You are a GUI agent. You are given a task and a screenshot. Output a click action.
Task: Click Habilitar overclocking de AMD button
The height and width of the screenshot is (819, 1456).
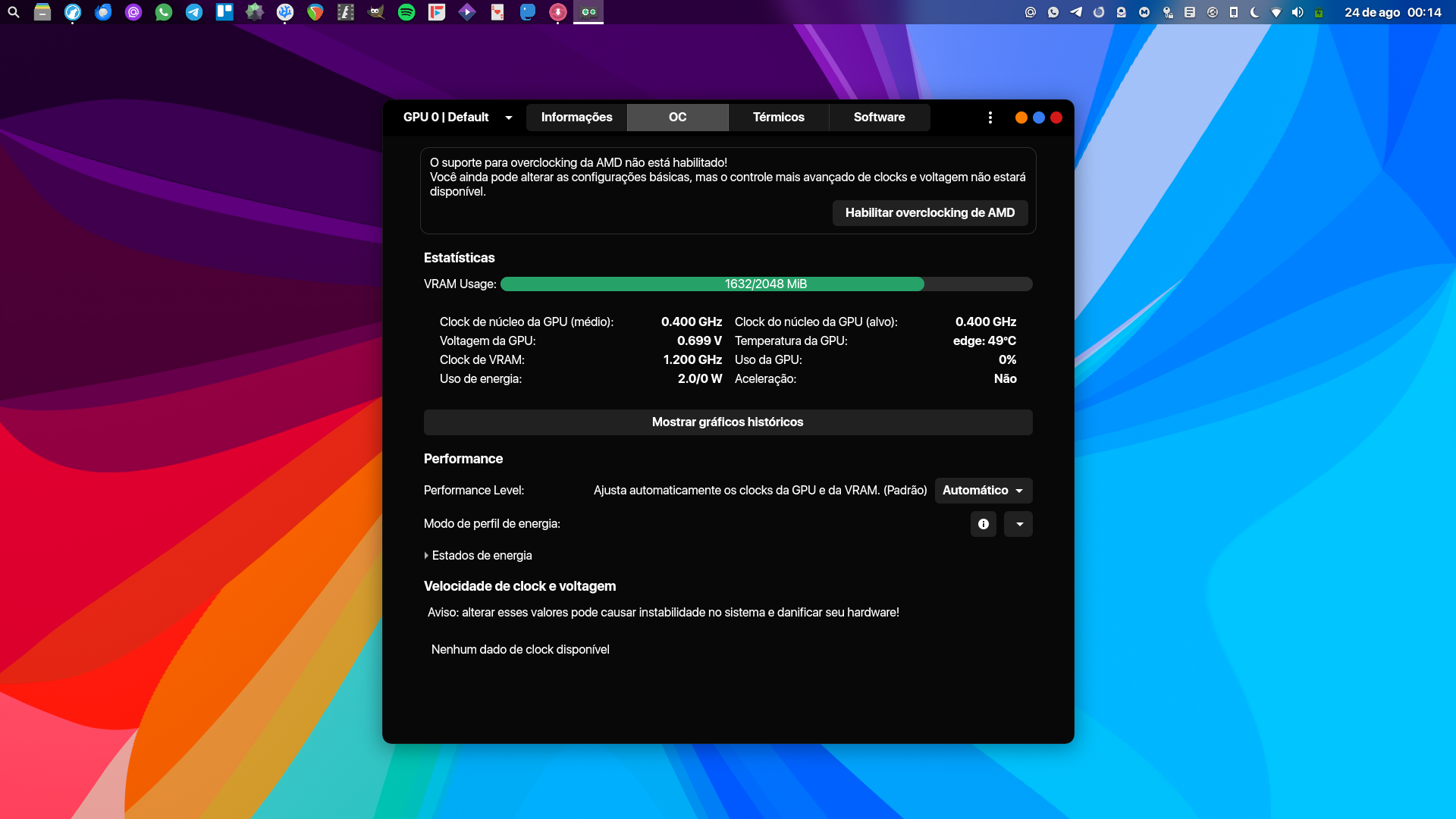click(x=930, y=213)
